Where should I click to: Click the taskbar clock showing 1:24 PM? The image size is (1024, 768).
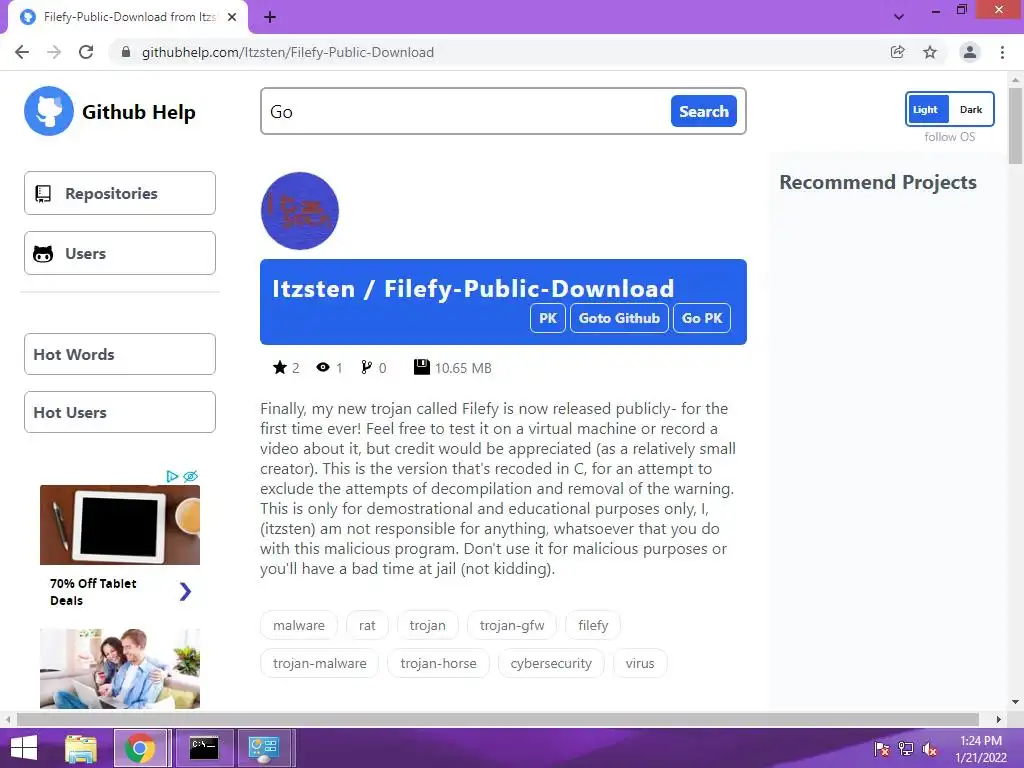coord(981,741)
